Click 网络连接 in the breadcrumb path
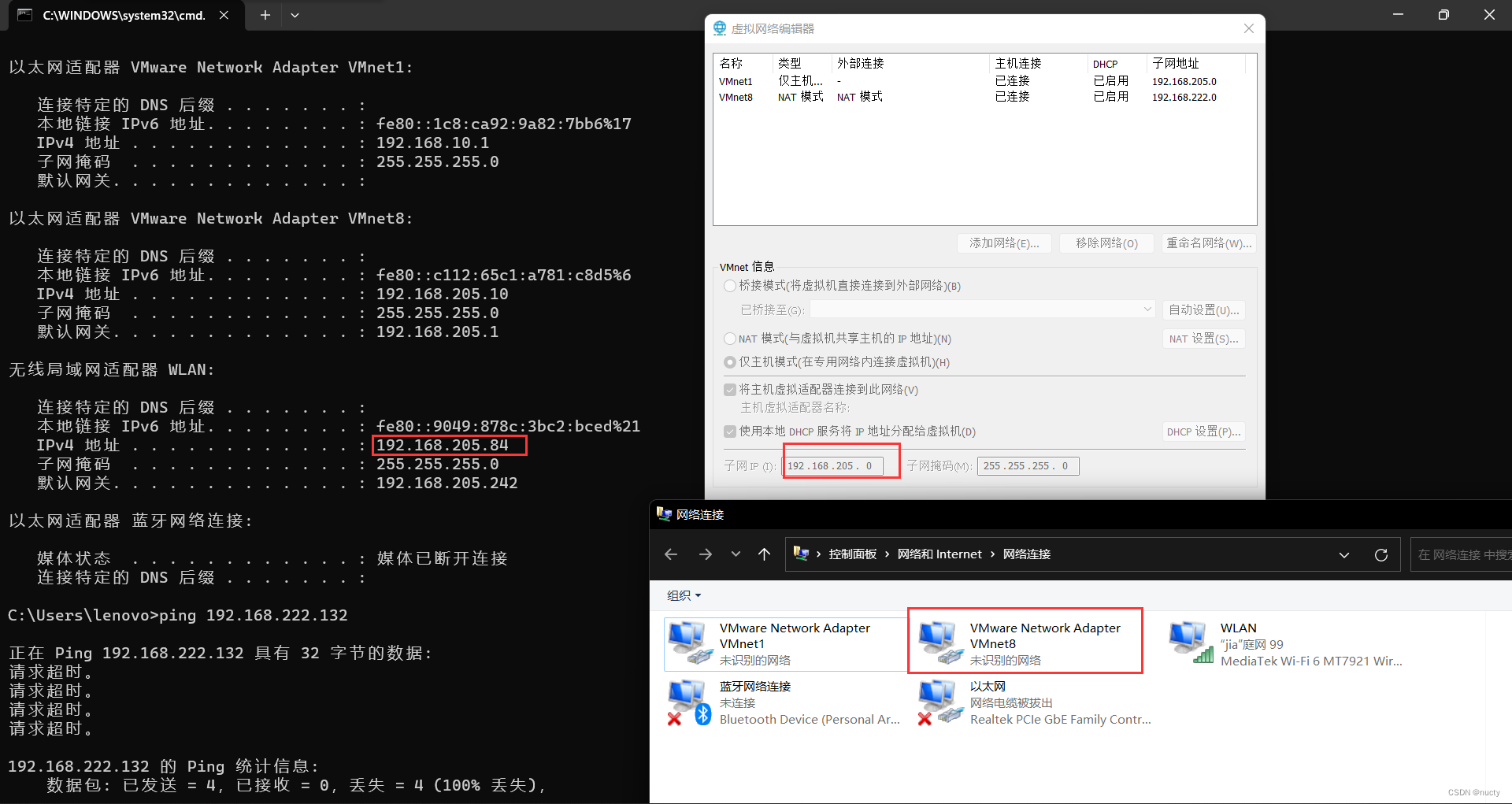 1027,554
